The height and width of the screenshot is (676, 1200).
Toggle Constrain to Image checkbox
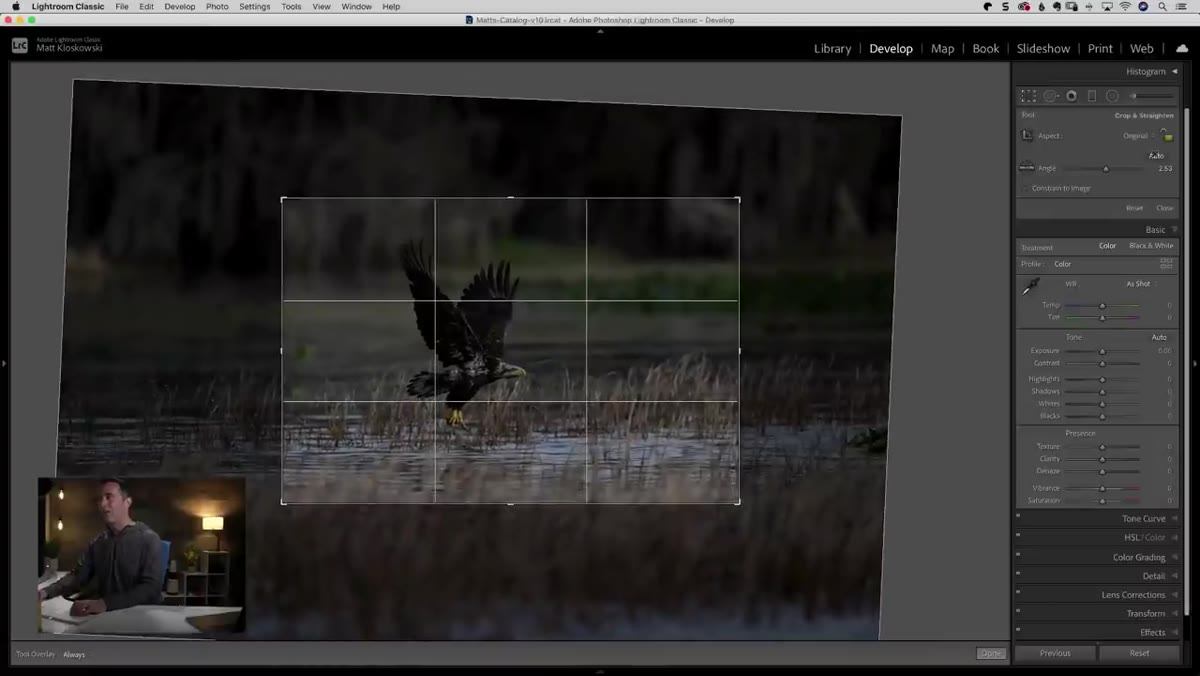pyautogui.click(x=1025, y=188)
